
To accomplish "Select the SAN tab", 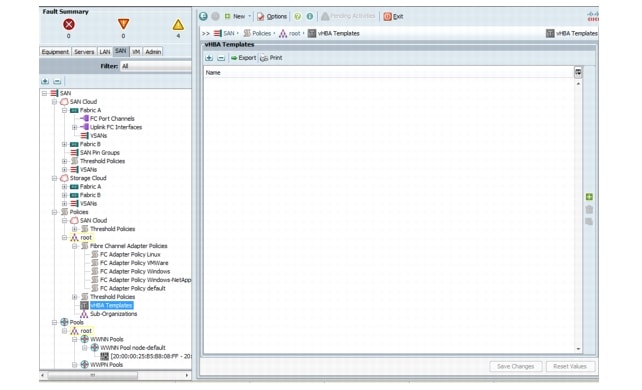I will [120, 51].
